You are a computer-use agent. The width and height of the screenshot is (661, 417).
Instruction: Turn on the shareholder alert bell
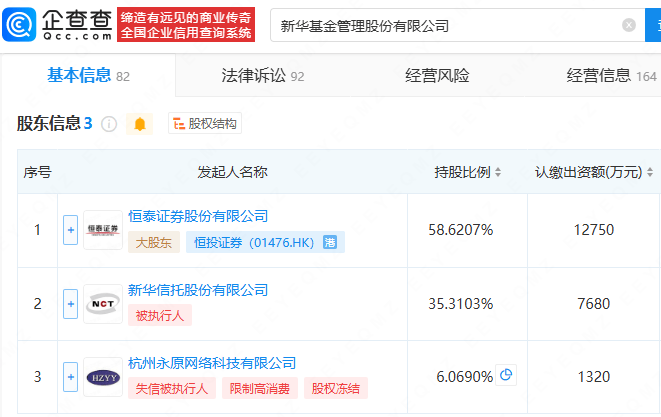tap(140, 124)
